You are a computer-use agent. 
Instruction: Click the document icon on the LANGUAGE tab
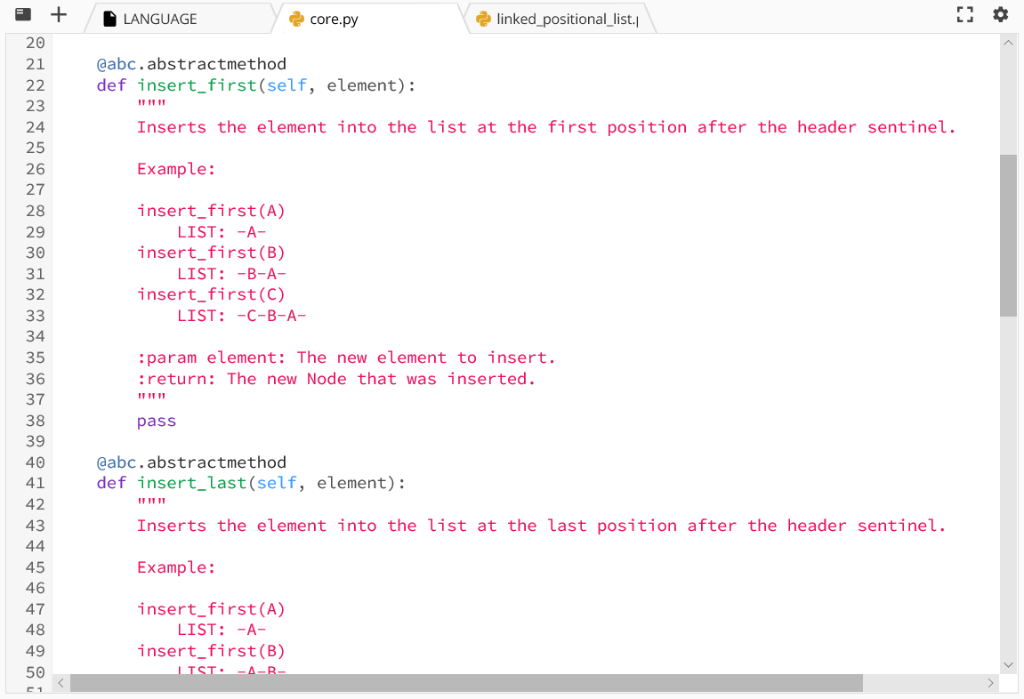(110, 17)
